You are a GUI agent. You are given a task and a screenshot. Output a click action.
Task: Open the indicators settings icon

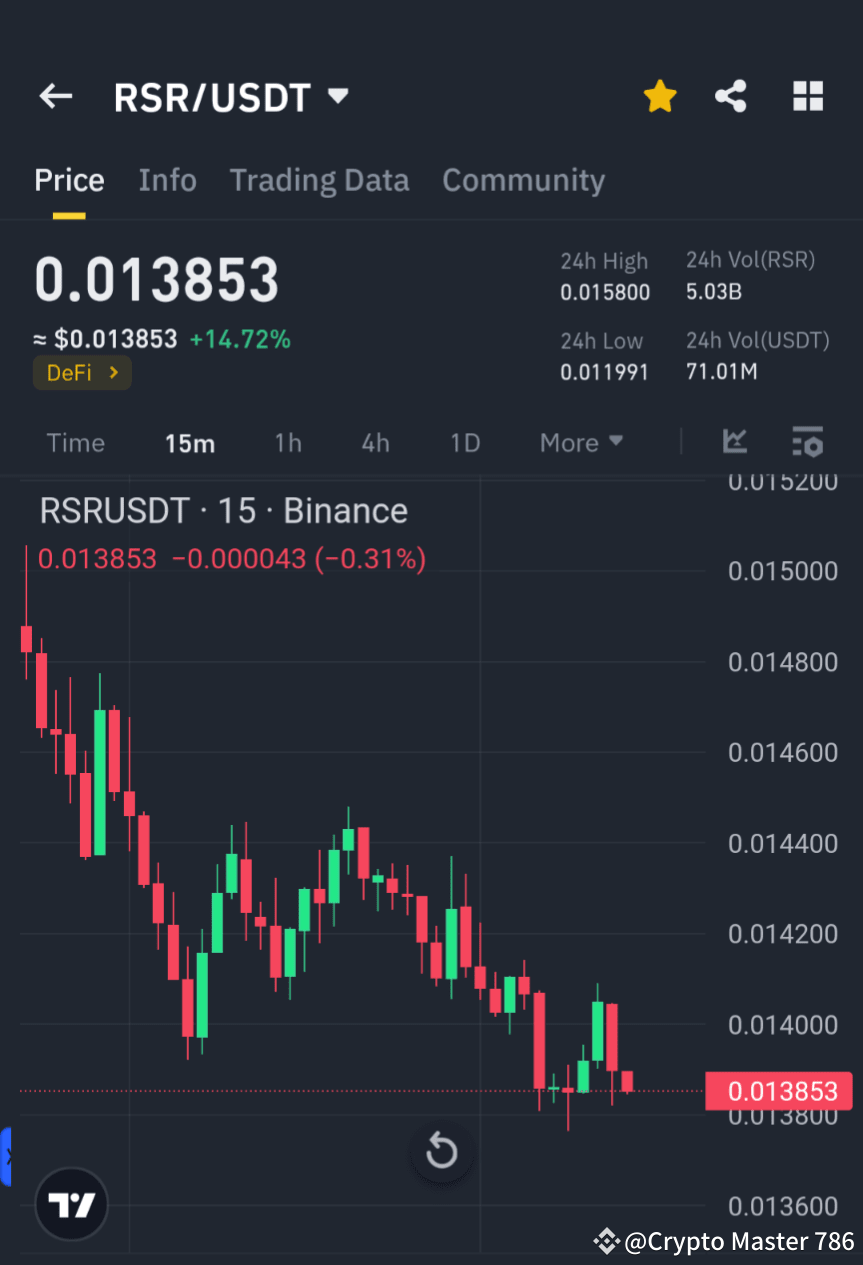click(x=807, y=442)
